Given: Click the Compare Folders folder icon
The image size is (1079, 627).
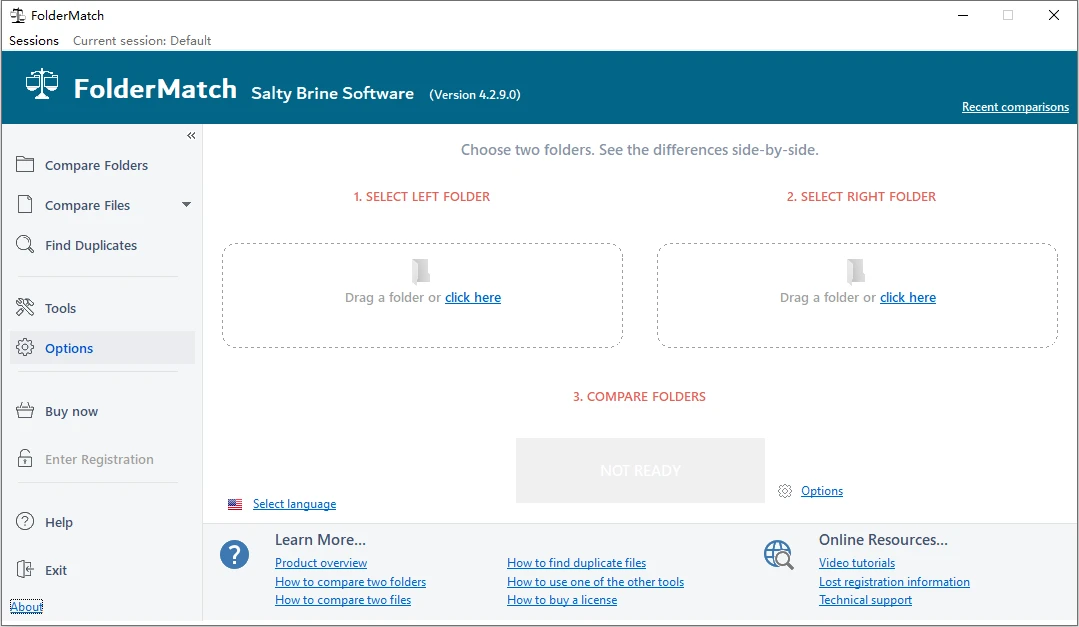Looking at the screenshot, I should (25, 164).
